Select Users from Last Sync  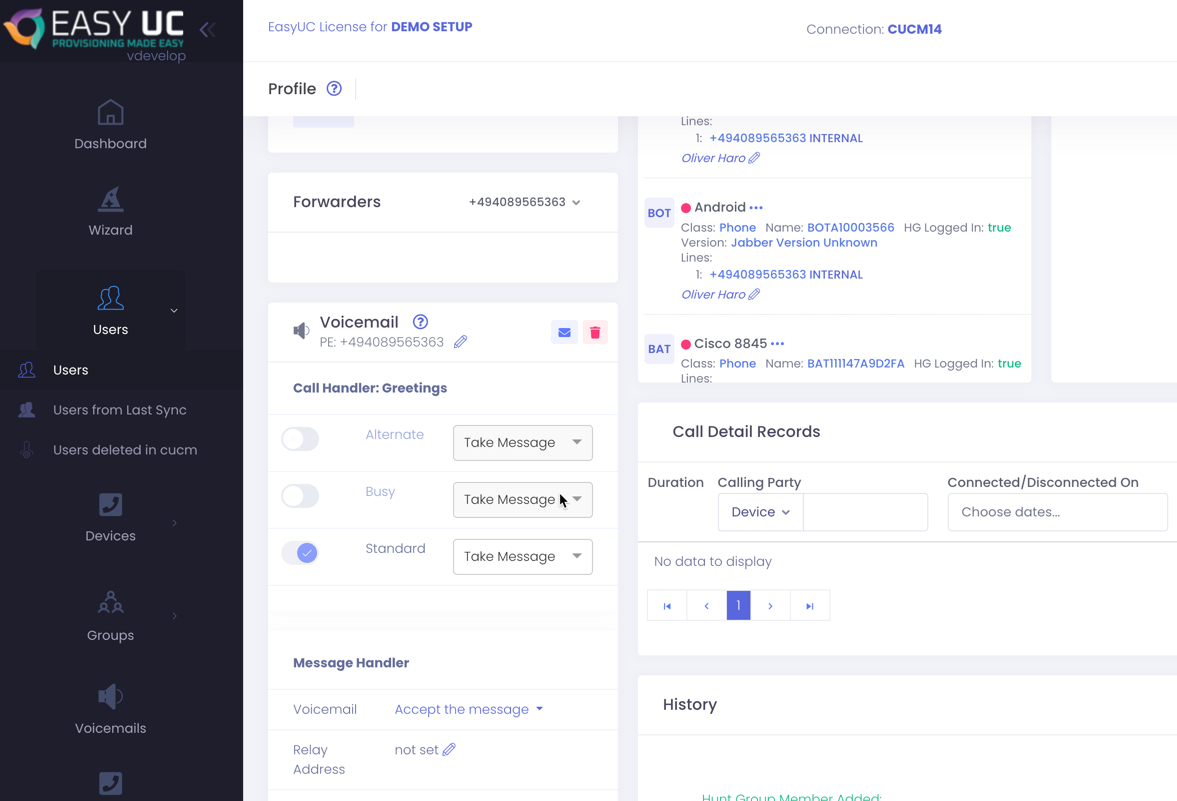coord(119,410)
